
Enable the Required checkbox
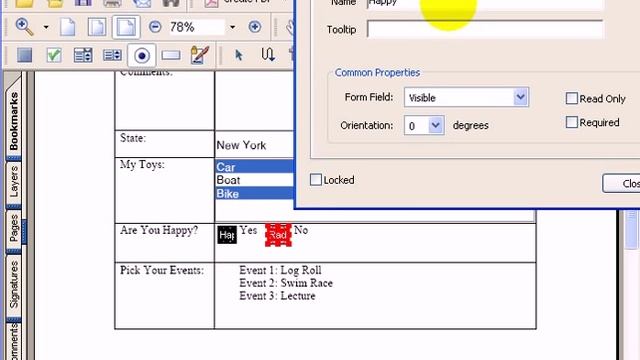[571, 122]
